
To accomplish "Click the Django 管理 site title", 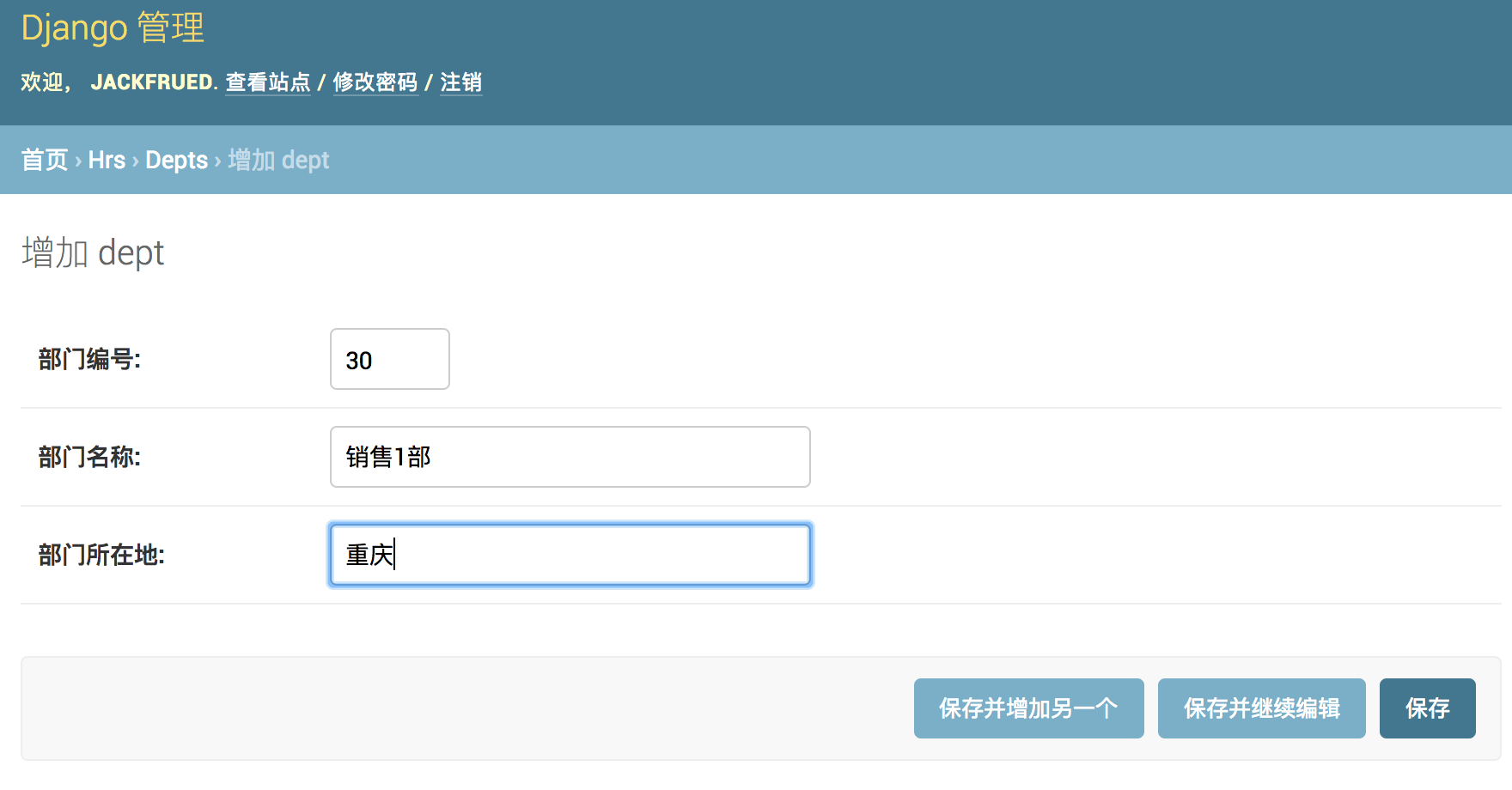I will click(x=113, y=28).
